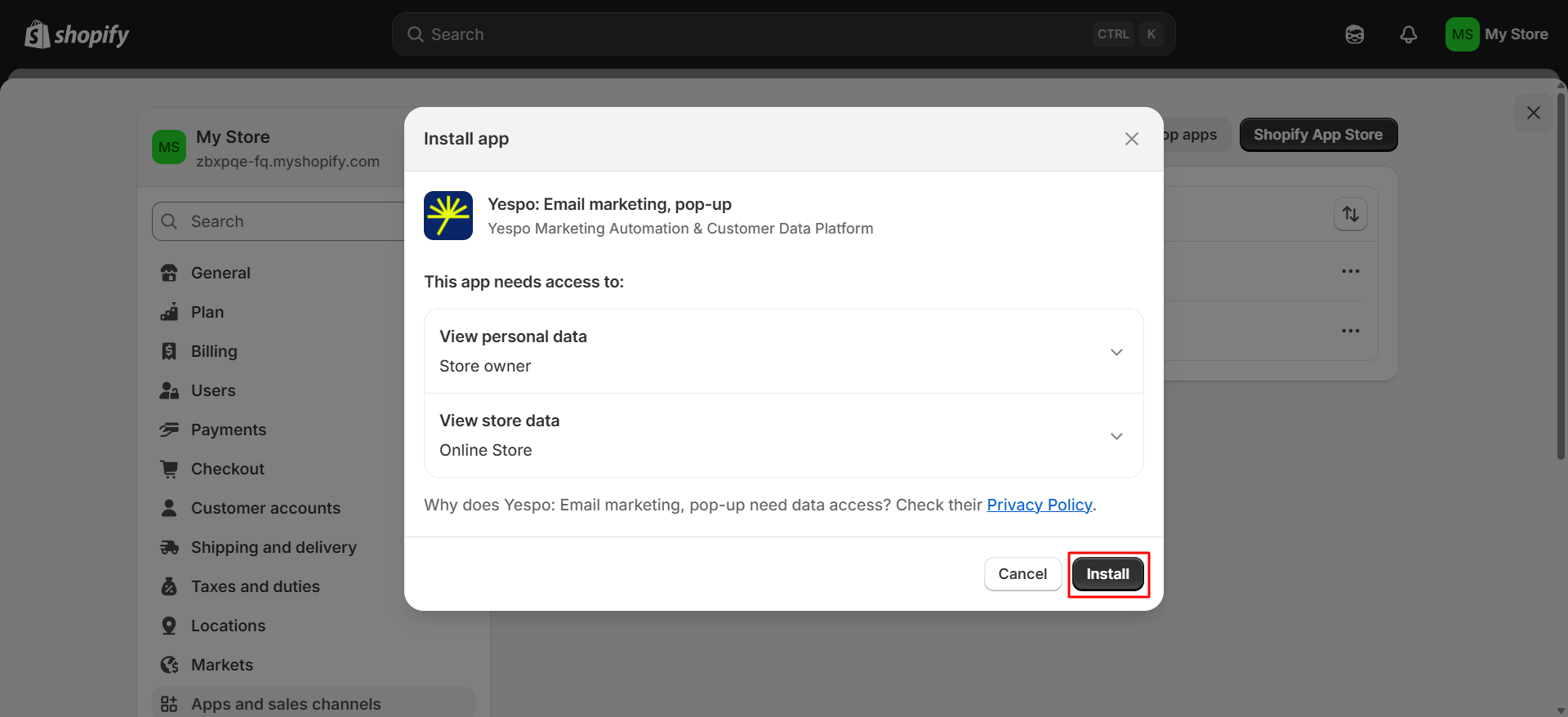
Task: Click the top Search bar
Action: click(x=784, y=34)
